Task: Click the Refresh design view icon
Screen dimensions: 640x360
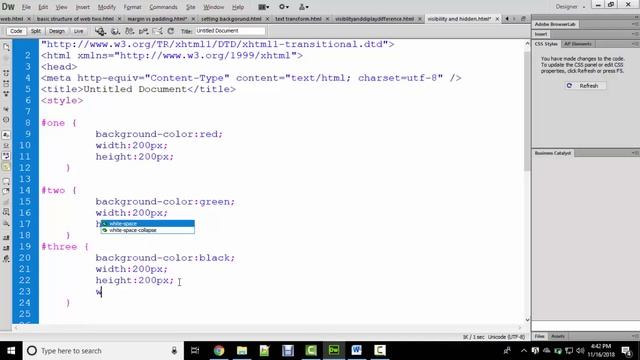Action: (171, 31)
